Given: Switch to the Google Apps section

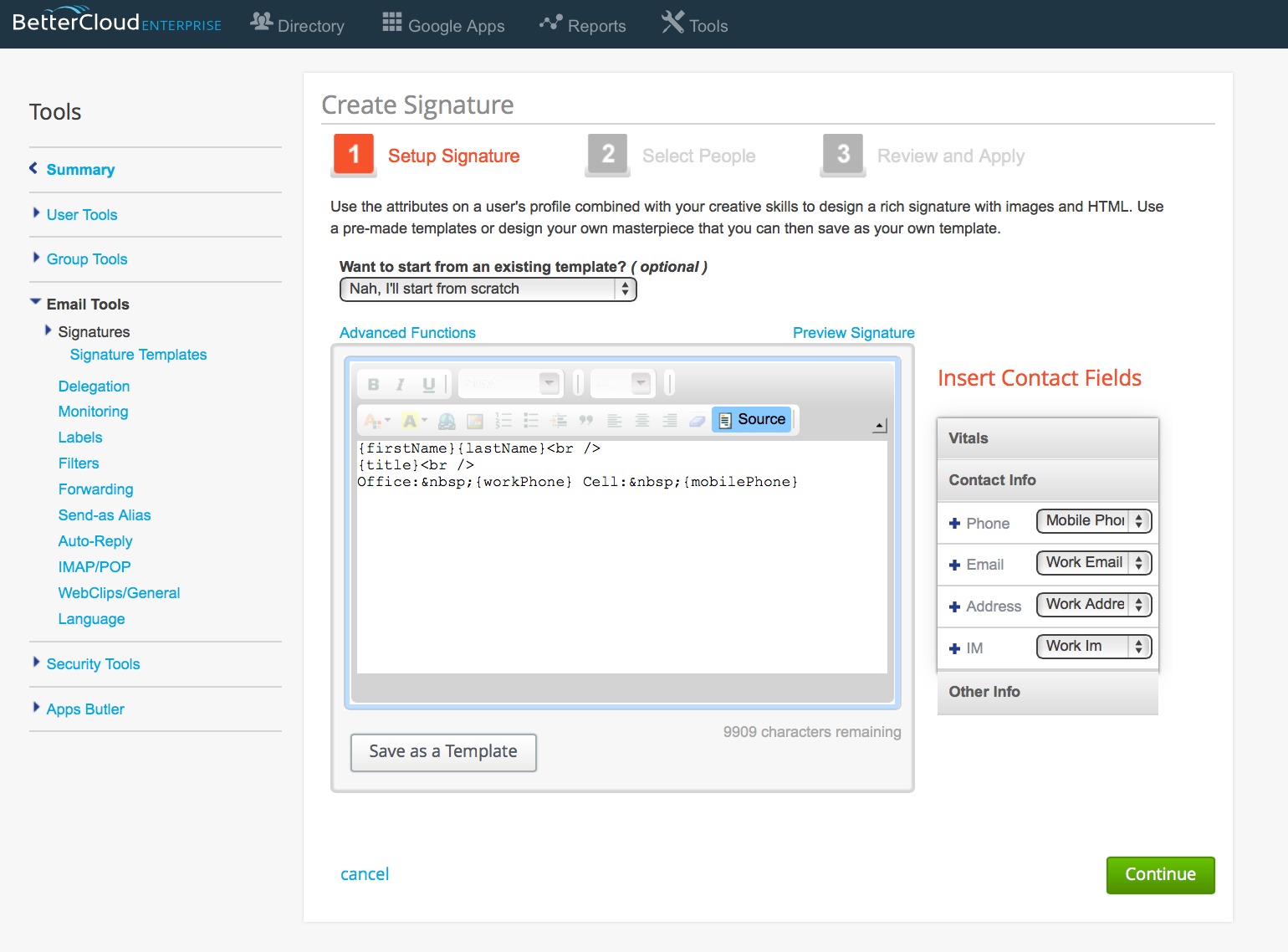Looking at the screenshot, I should pos(442,24).
